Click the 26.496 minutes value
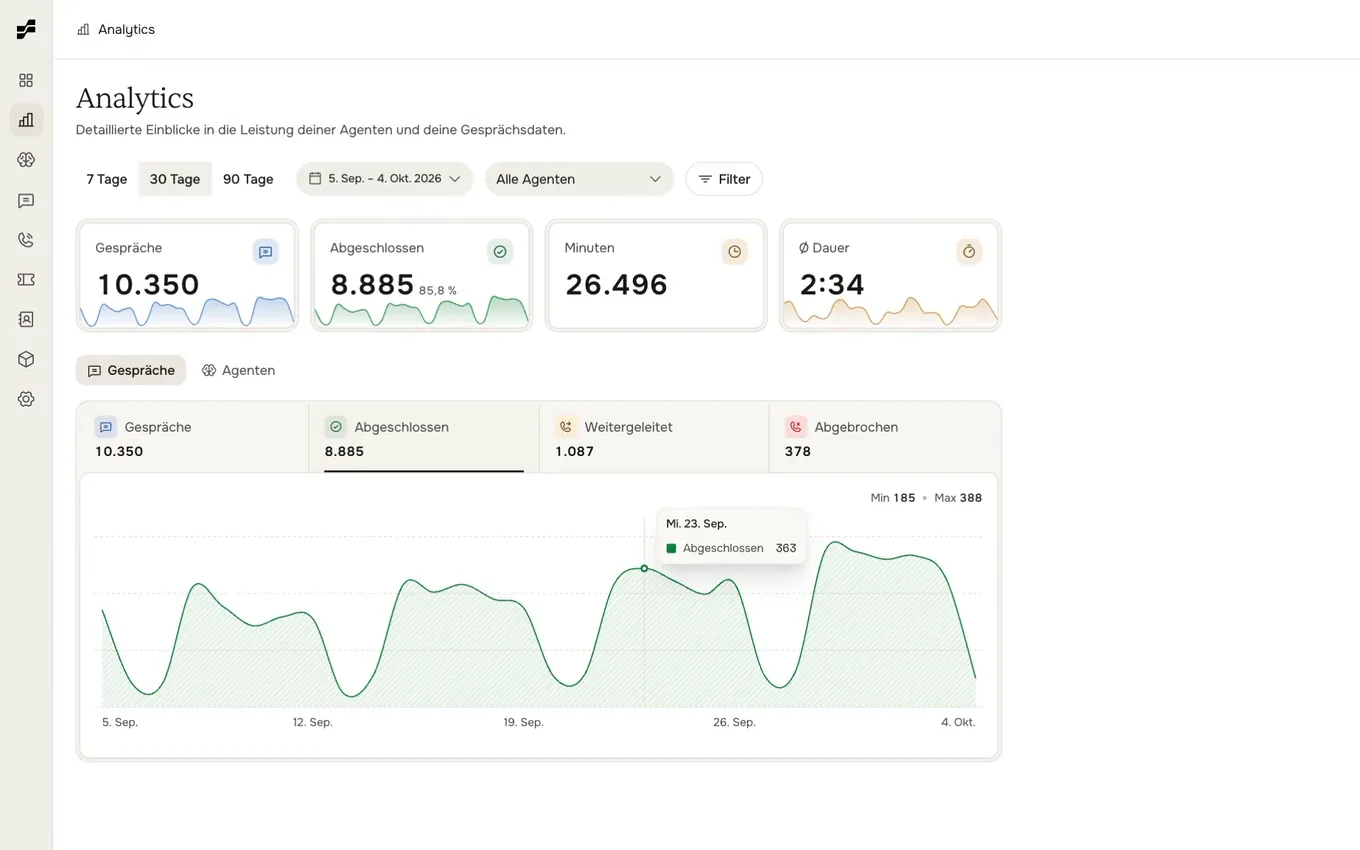This screenshot has width=1360, height=850. click(616, 285)
